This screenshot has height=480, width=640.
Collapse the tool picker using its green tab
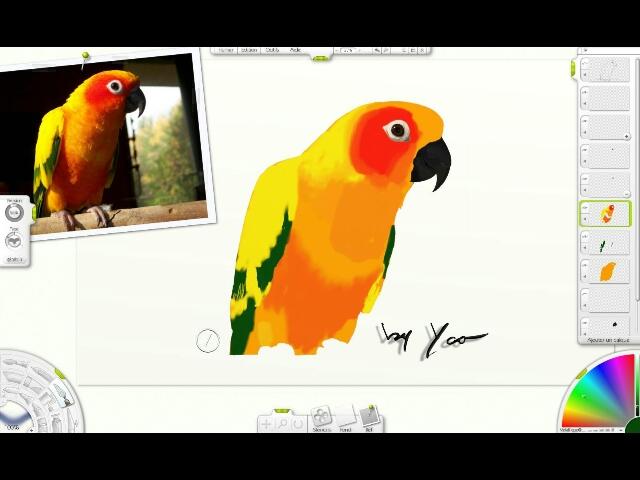coord(60,373)
